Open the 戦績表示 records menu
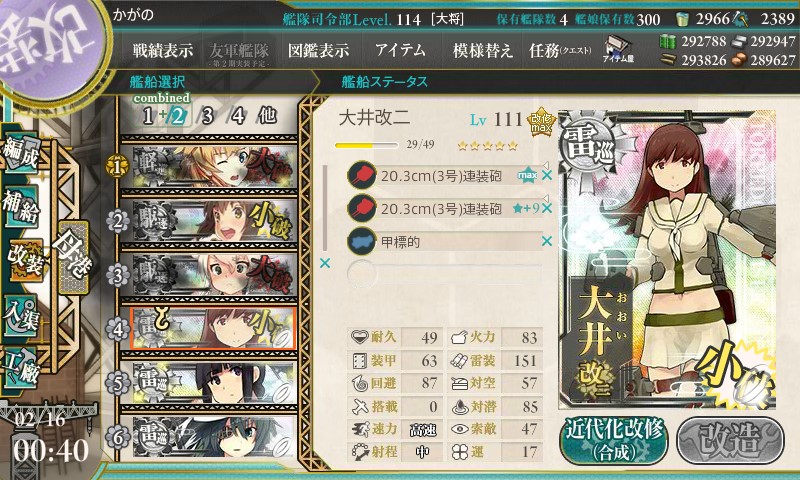The image size is (800, 480). [x=163, y=50]
